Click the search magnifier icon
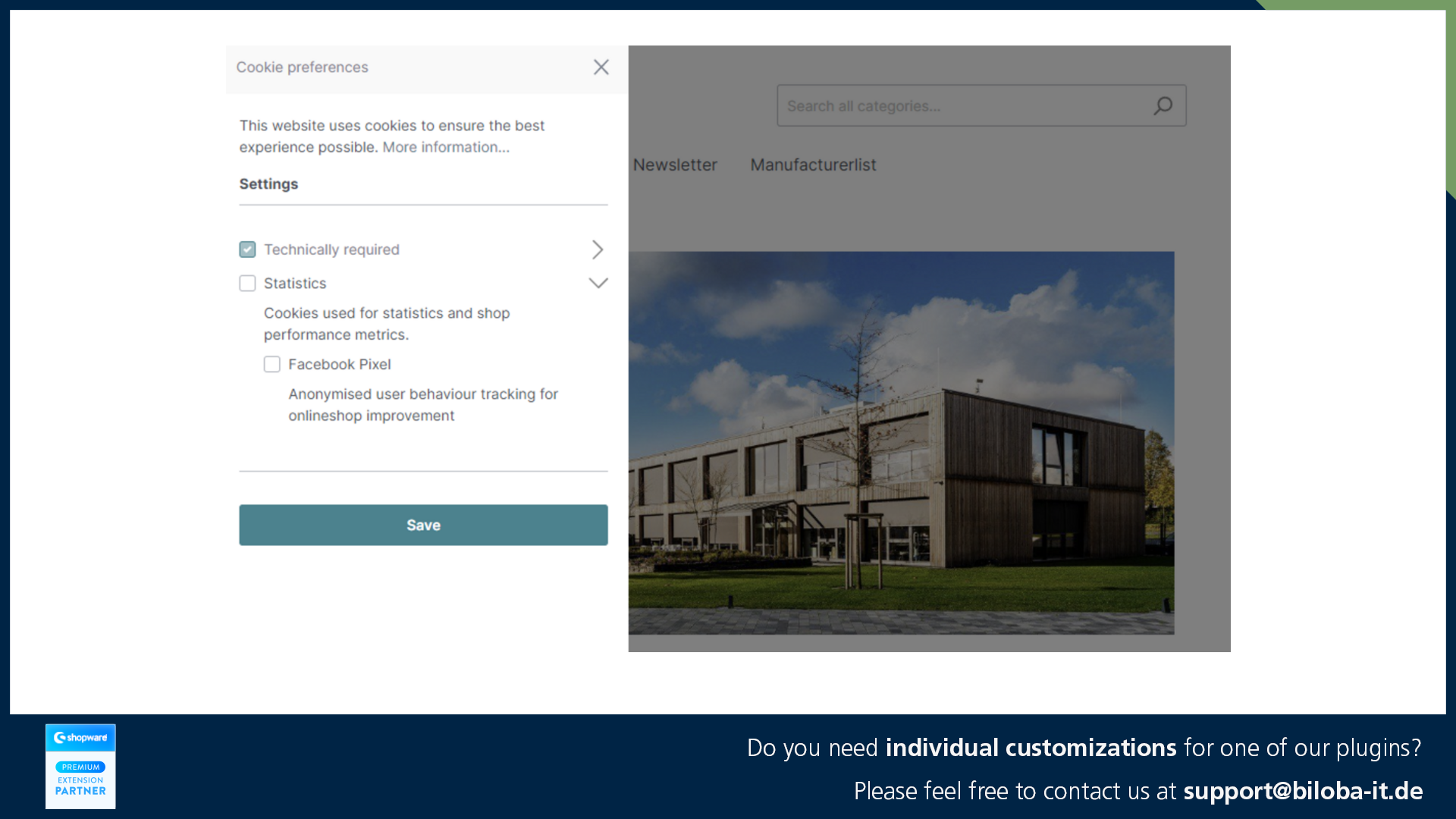The image size is (1456, 819). (x=1163, y=105)
